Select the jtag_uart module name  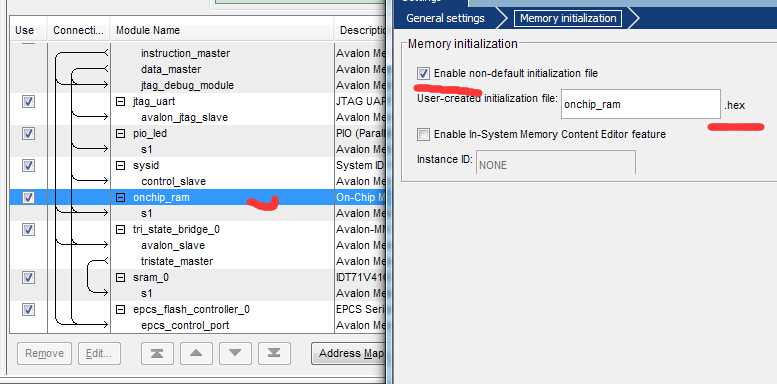pos(154,102)
